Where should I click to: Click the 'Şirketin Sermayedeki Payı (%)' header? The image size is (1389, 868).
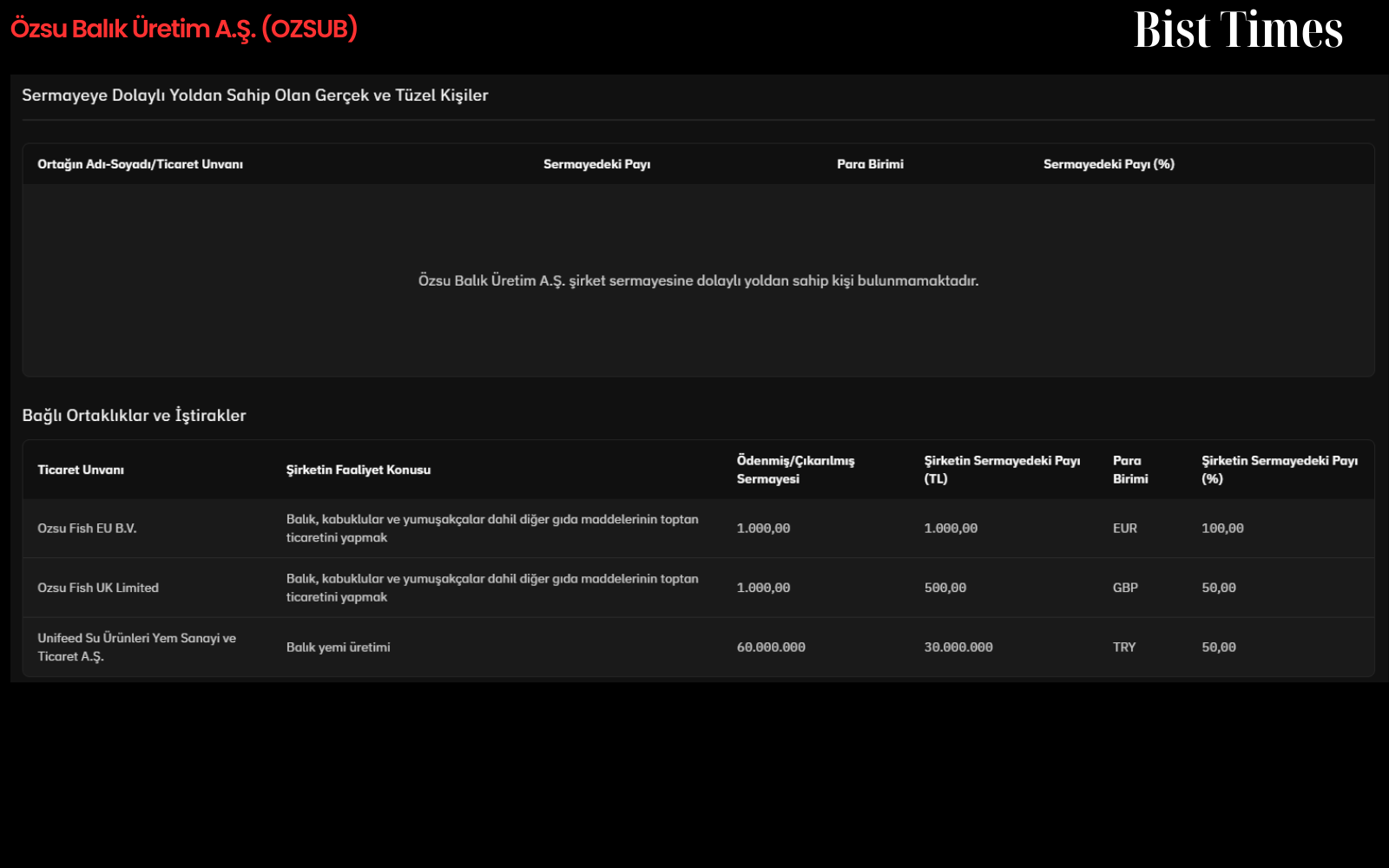tap(1280, 470)
